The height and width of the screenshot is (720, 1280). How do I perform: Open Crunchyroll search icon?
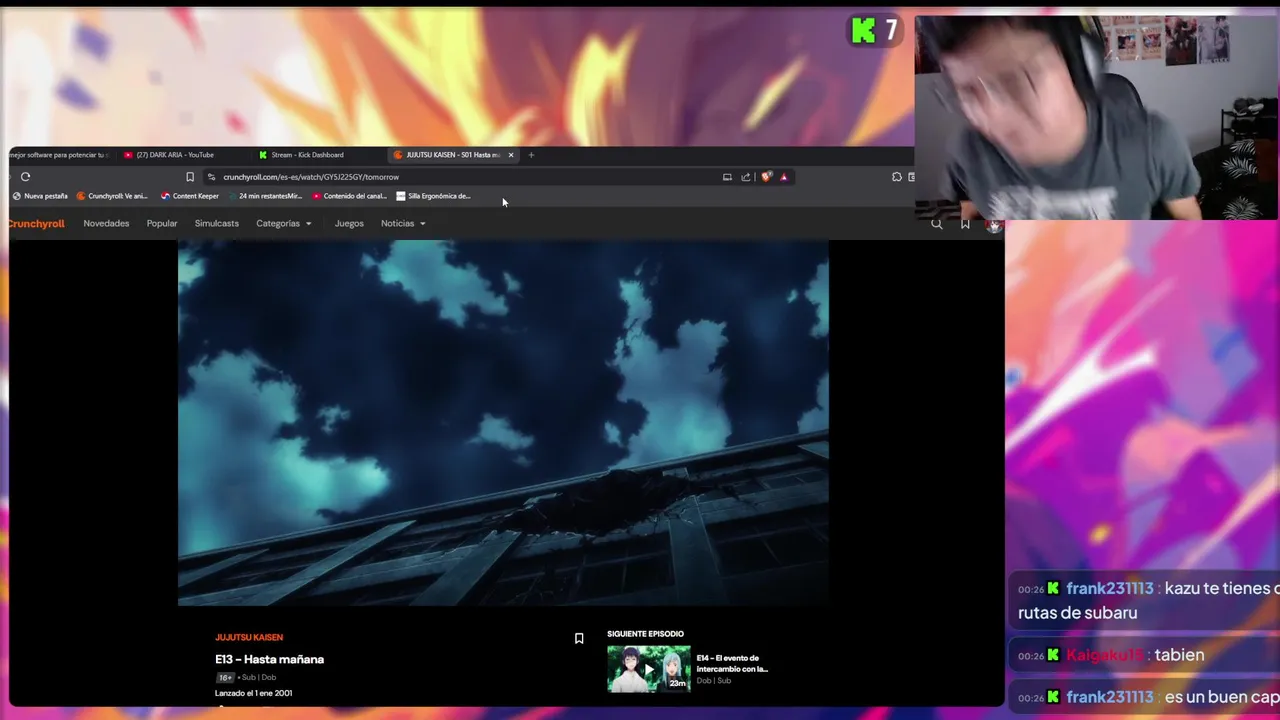[937, 224]
